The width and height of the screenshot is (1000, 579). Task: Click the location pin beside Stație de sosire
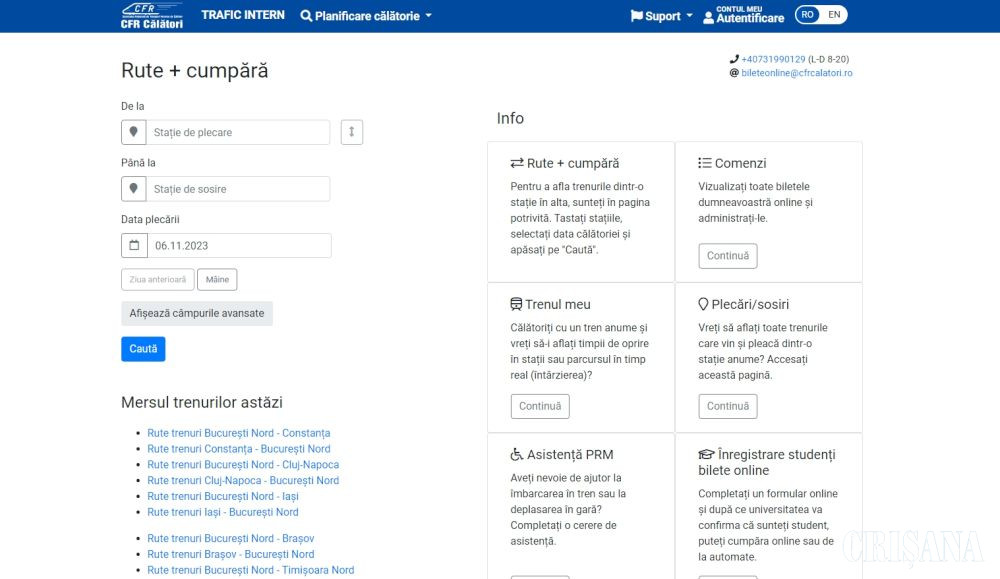133,189
